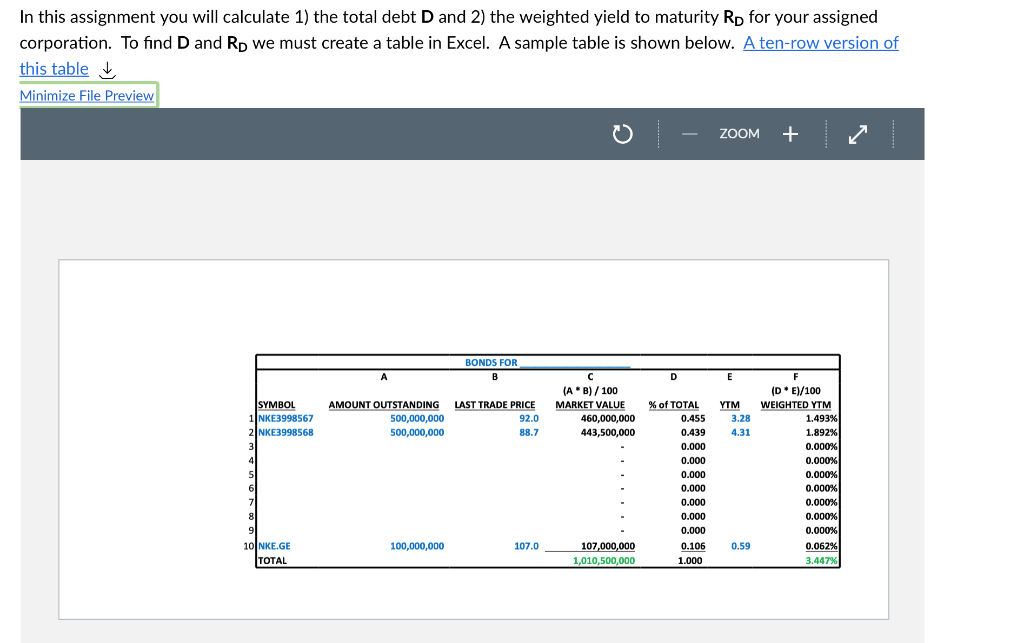Click the BONDS FOR title

(x=491, y=362)
